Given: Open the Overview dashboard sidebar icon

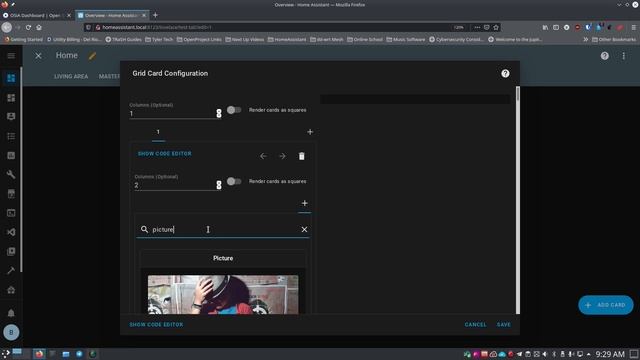Looking at the screenshot, I should click(x=11, y=78).
